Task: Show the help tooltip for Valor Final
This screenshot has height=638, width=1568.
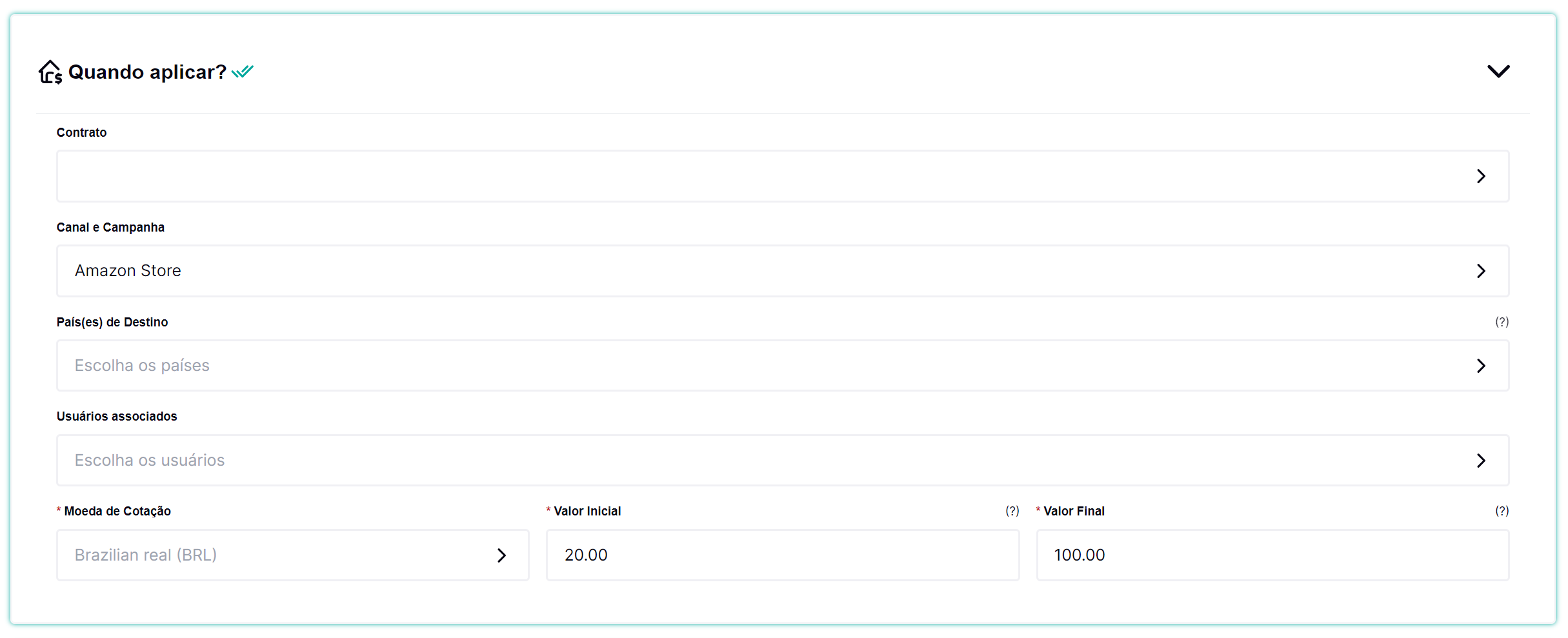Action: pyautogui.click(x=1502, y=511)
